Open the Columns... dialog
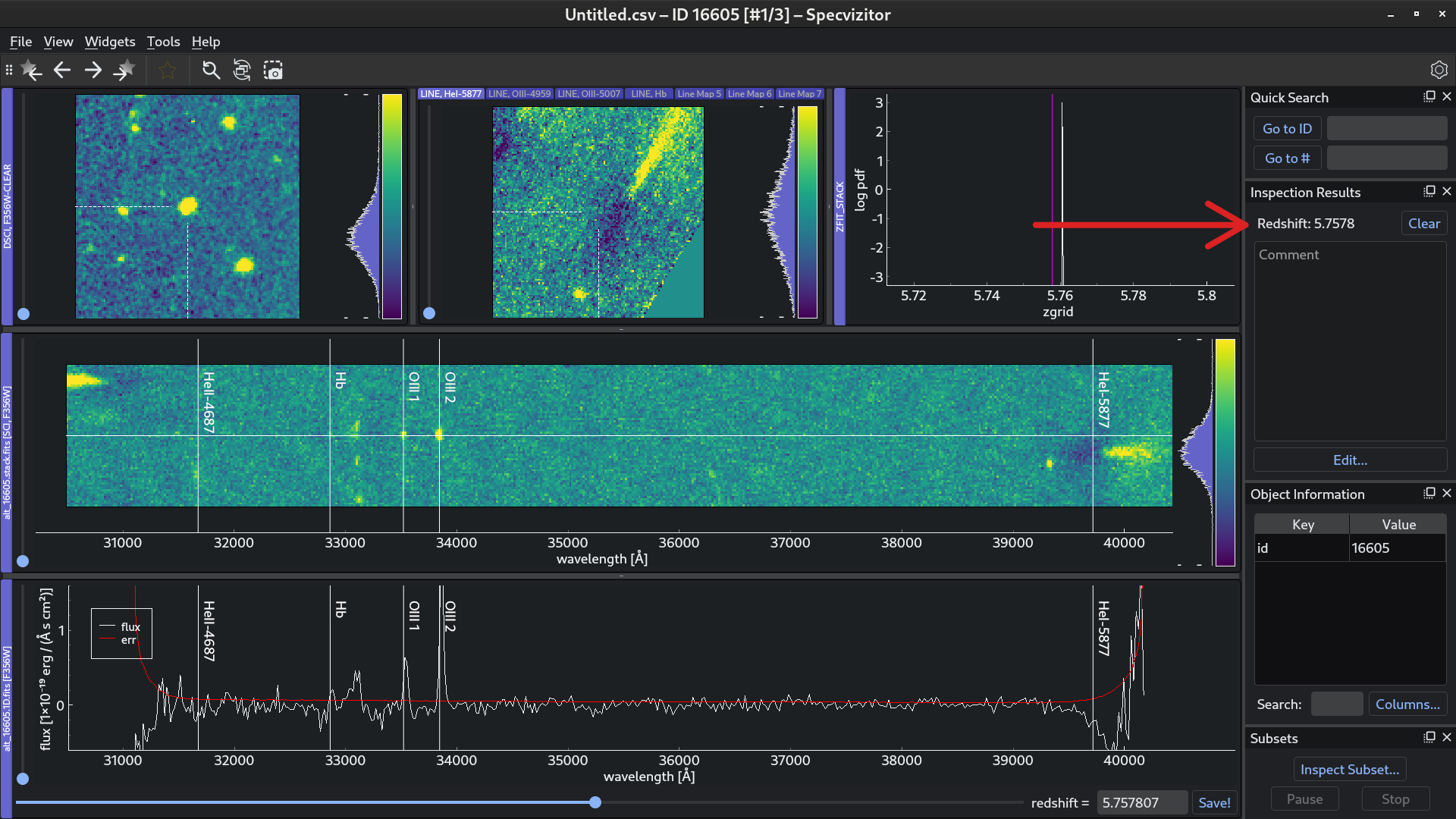This screenshot has width=1456, height=819. (1407, 704)
